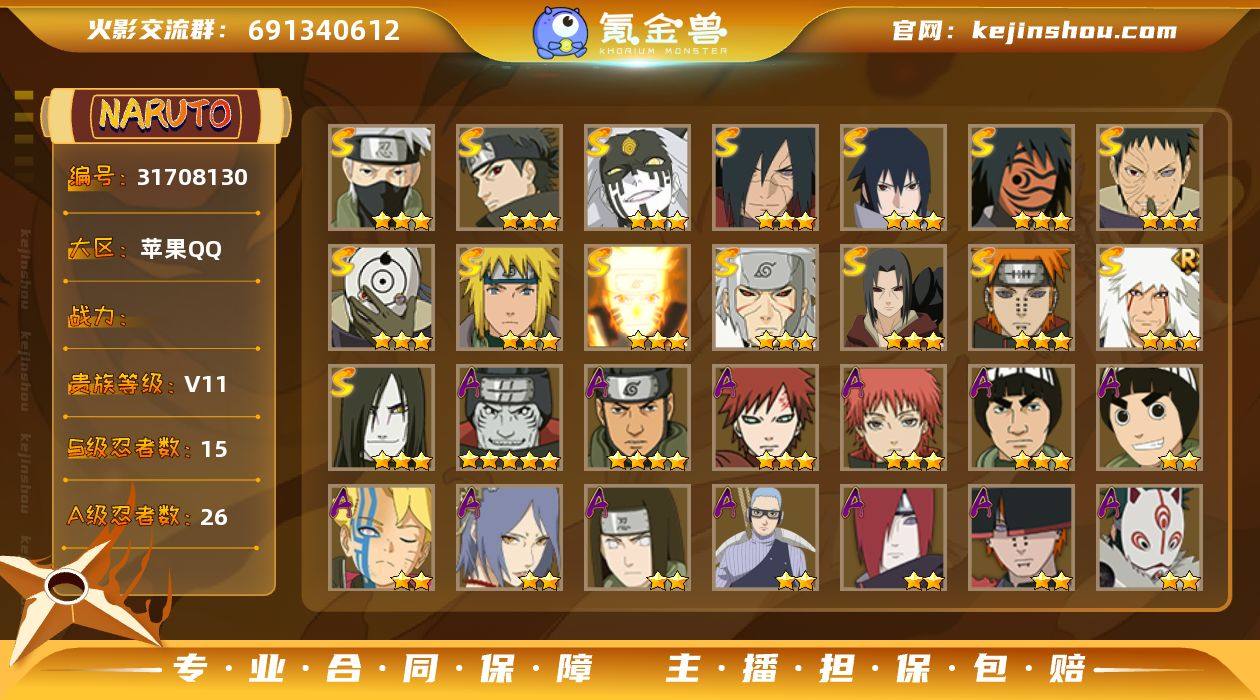Select the five-star blue shark-faced ninja

click(509, 418)
